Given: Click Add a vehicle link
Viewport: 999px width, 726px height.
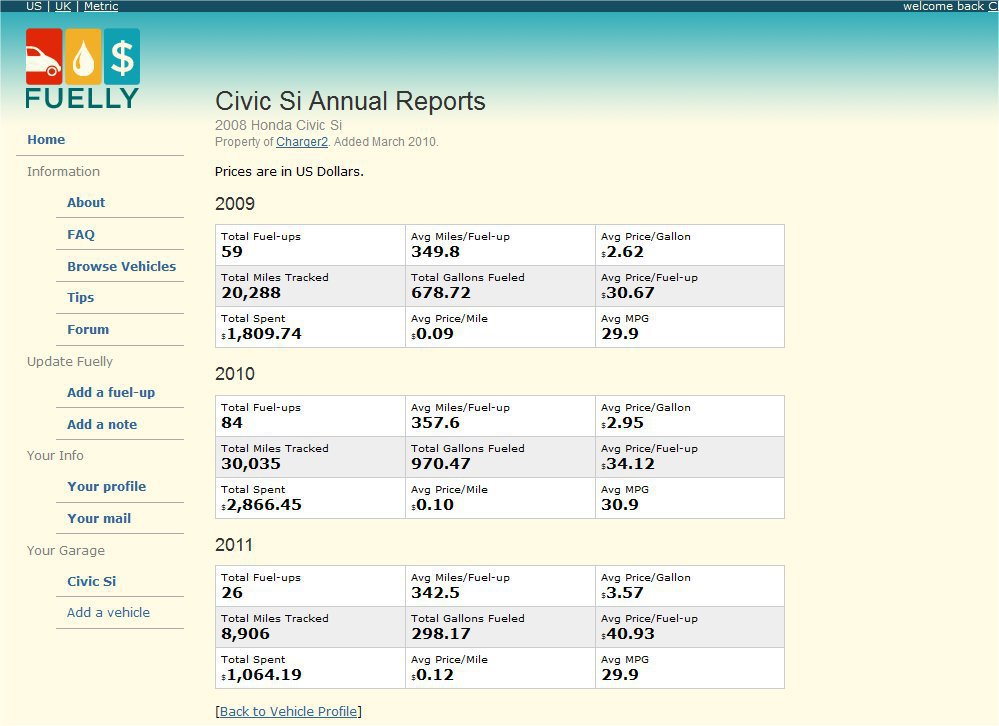Looking at the screenshot, I should point(108,612).
